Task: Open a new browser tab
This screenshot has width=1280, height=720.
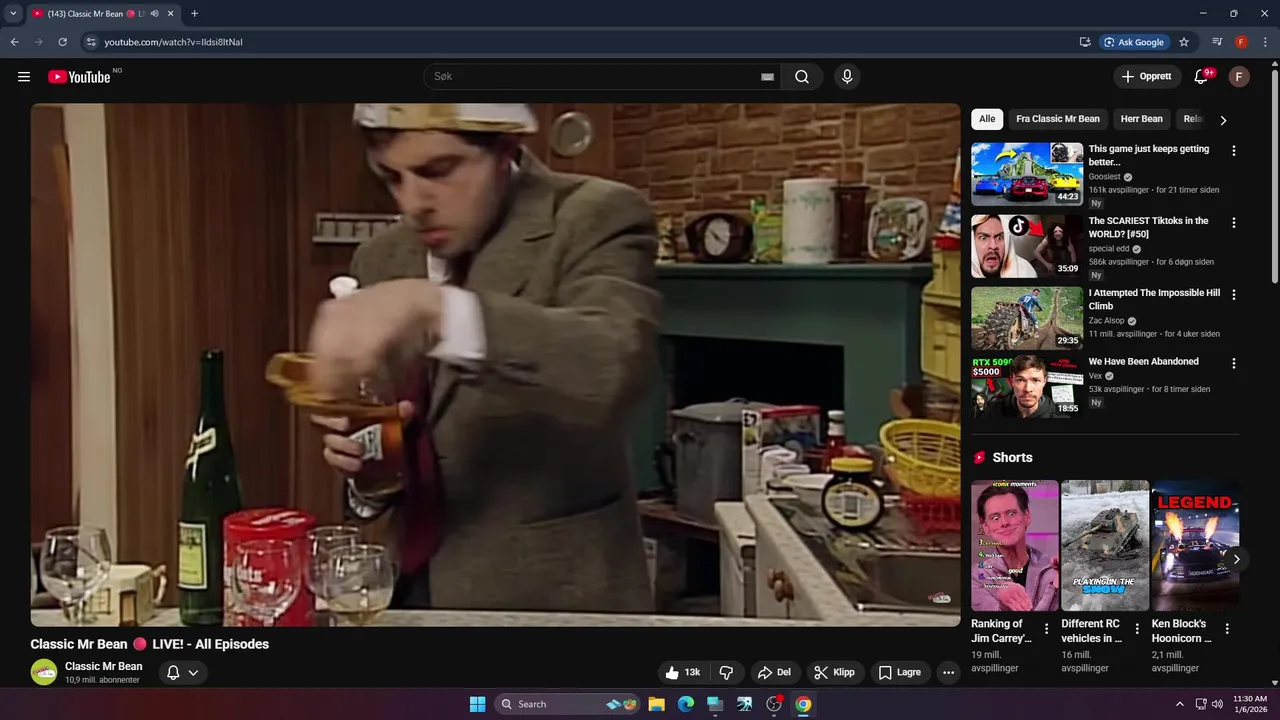Action: click(194, 14)
